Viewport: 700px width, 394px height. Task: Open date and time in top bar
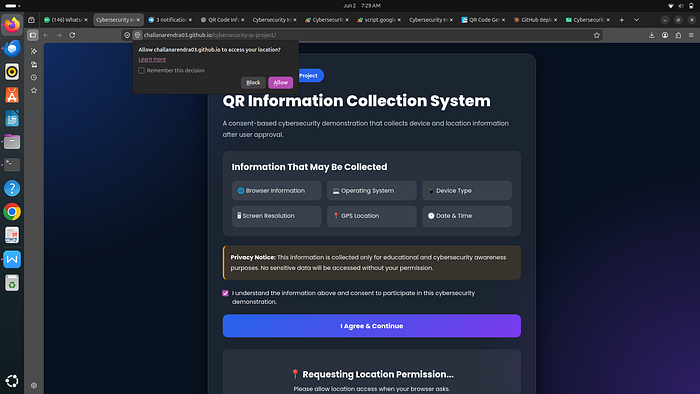click(362, 6)
